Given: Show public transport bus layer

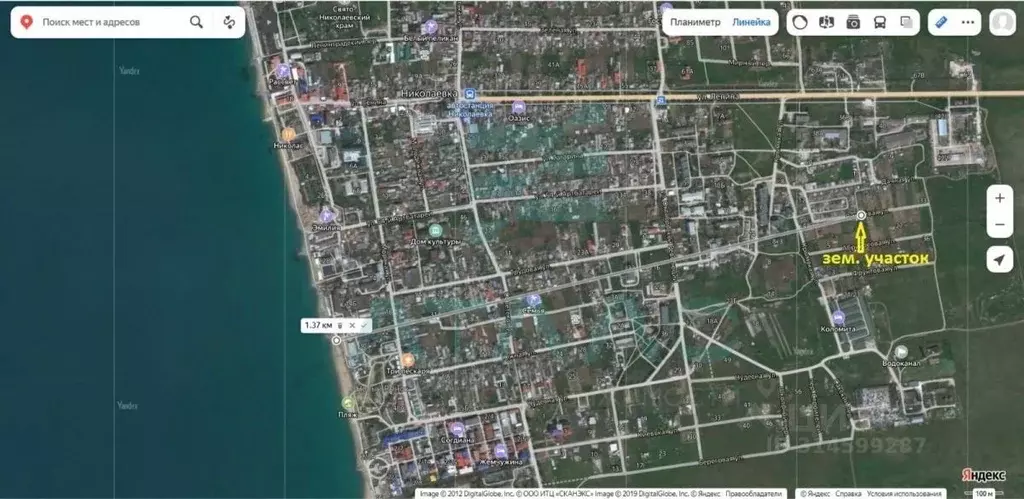Looking at the screenshot, I should tap(880, 22).
